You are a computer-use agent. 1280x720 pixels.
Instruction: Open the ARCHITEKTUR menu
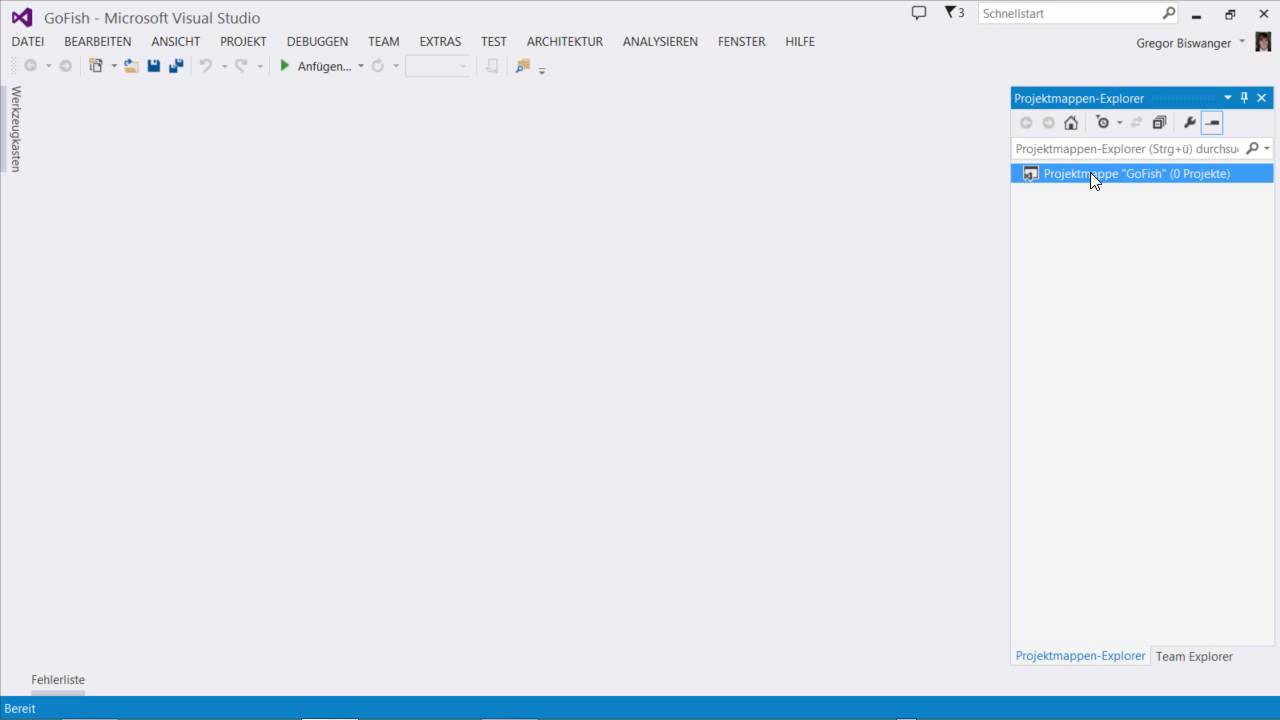(565, 41)
